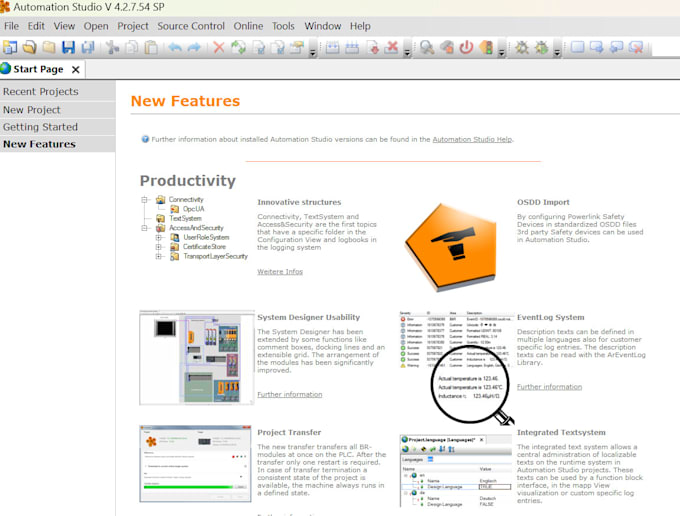Click the orange OSDD Import pentagon image
680x516 pixels.
[451, 247]
